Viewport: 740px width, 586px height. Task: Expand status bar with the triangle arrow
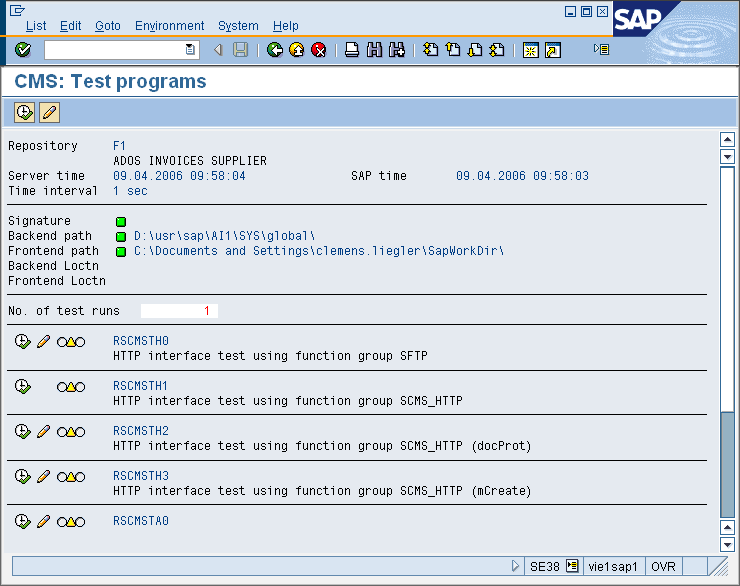[516, 566]
